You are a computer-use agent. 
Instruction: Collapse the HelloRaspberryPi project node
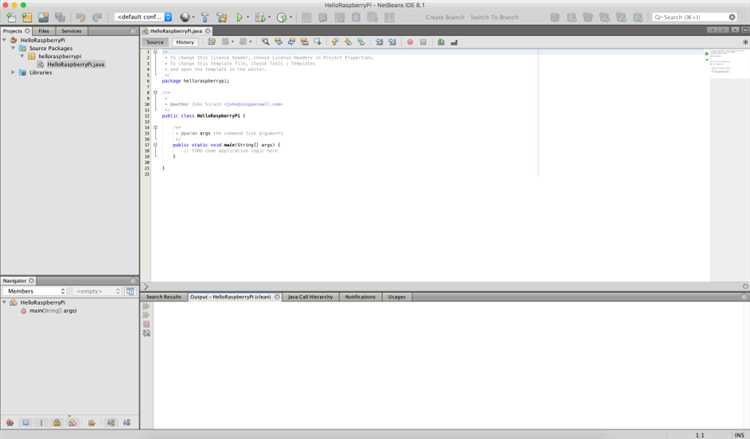[x=5, y=40]
